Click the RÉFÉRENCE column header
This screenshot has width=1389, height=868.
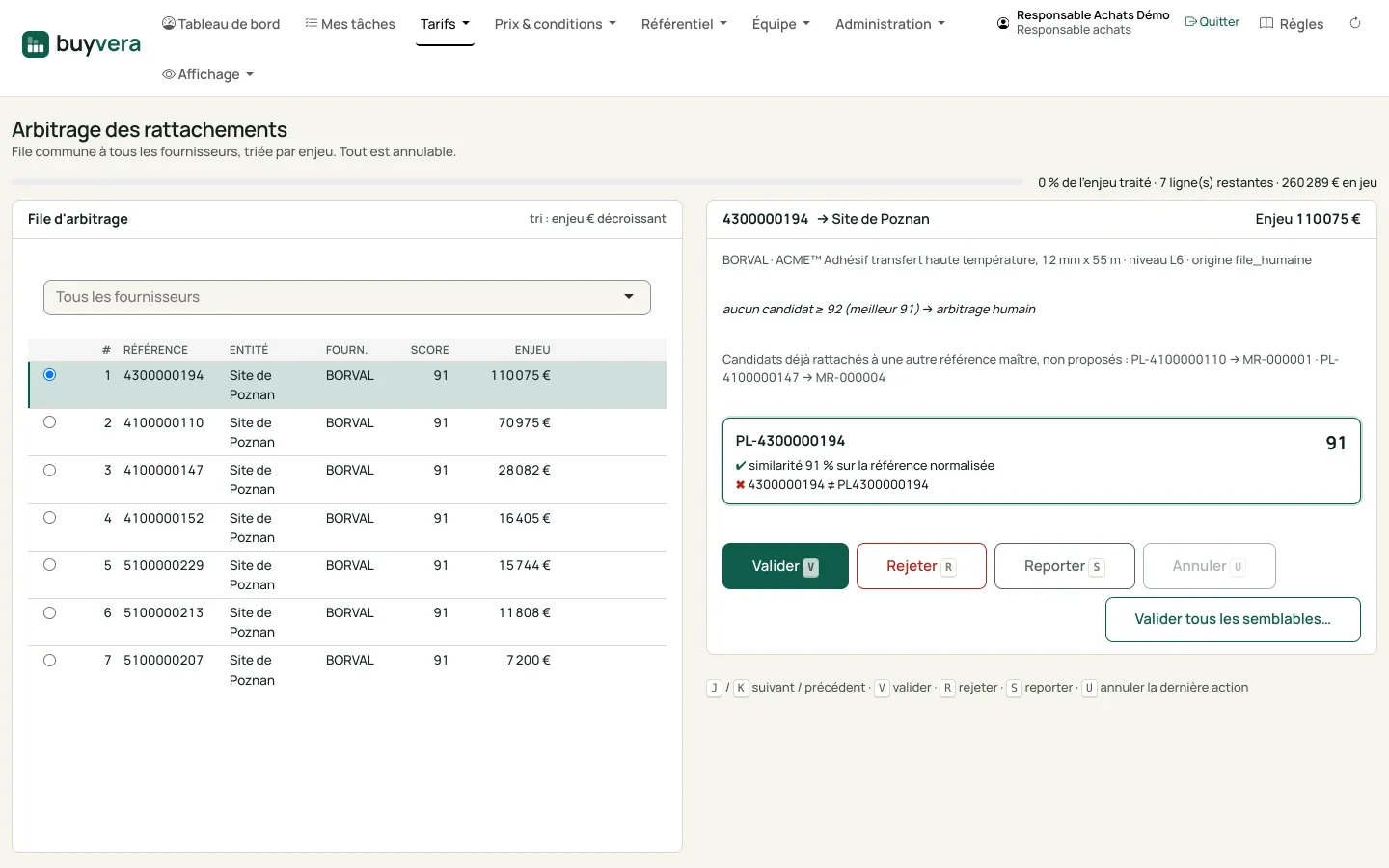point(155,350)
